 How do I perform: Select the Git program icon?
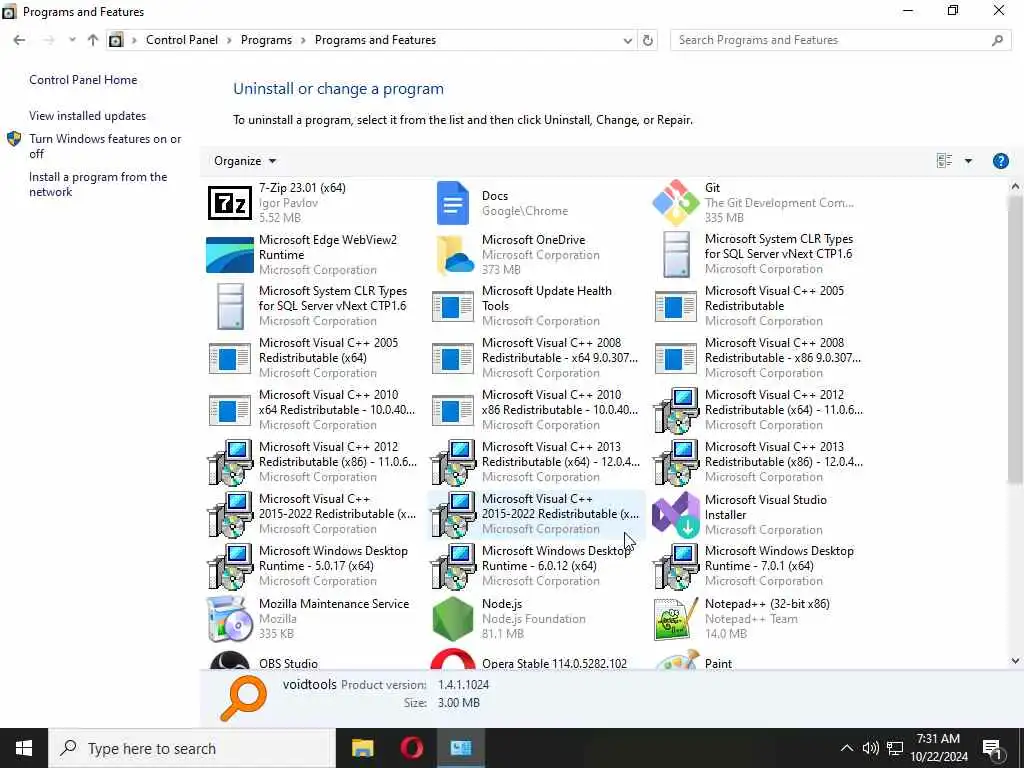click(x=676, y=202)
